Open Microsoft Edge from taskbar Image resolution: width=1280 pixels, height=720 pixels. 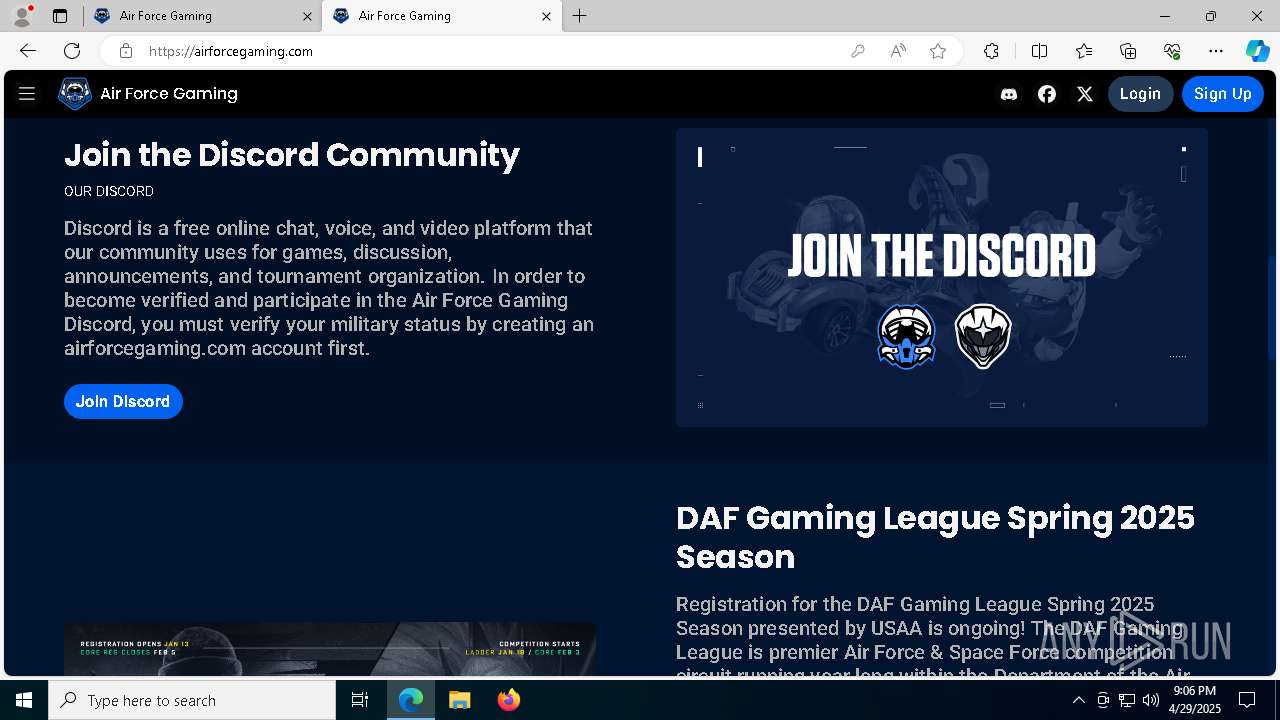411,700
